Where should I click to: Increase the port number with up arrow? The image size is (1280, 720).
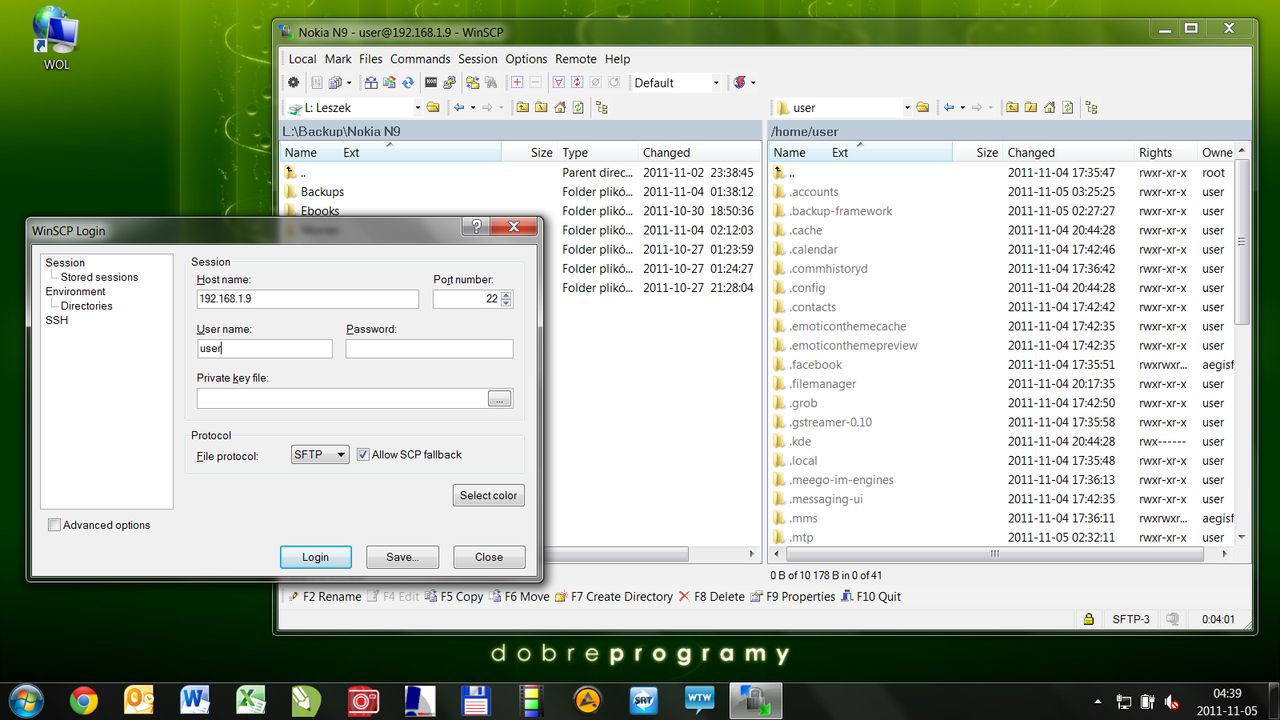pyautogui.click(x=506, y=294)
